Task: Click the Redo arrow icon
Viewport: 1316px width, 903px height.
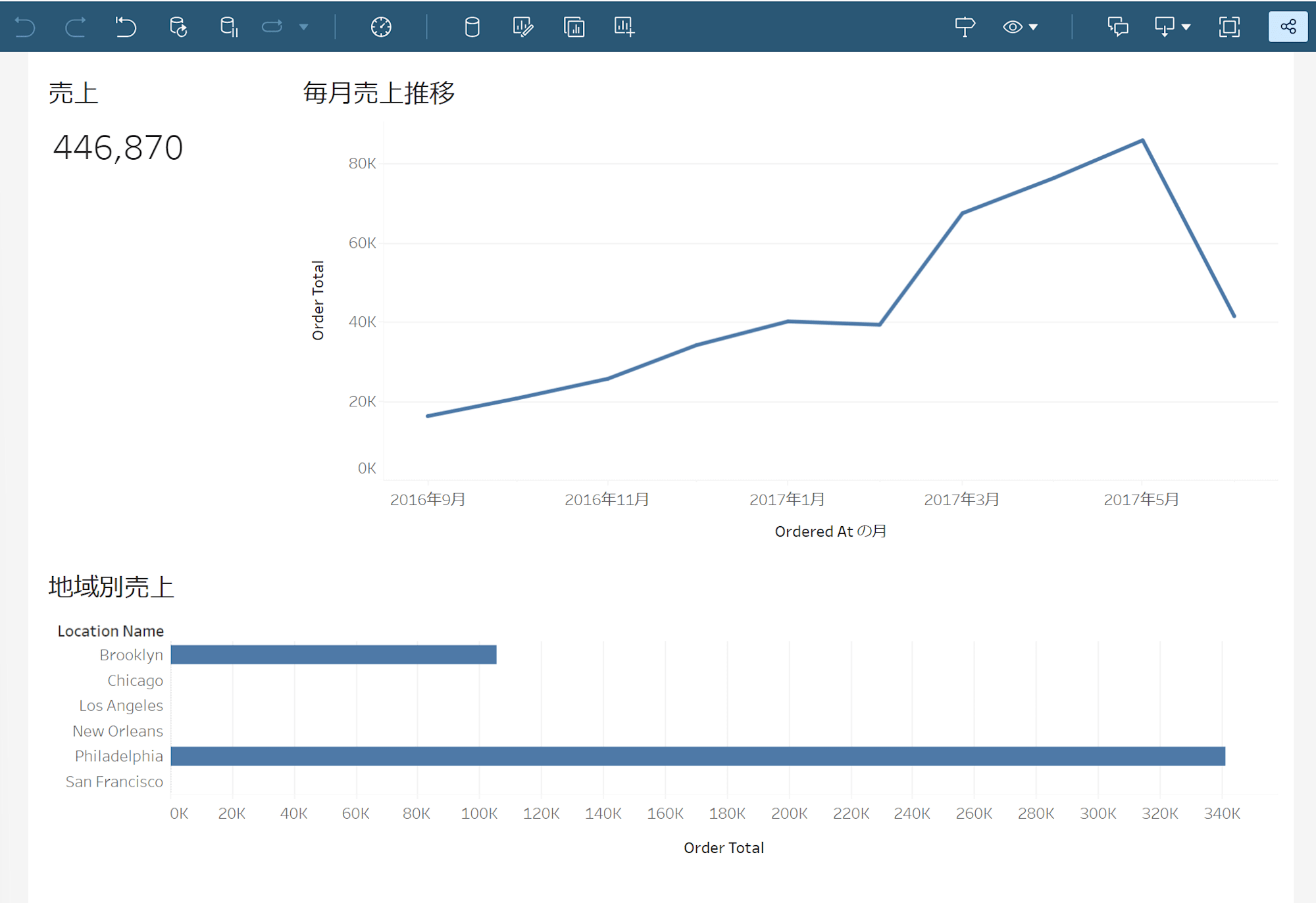Action: click(75, 27)
